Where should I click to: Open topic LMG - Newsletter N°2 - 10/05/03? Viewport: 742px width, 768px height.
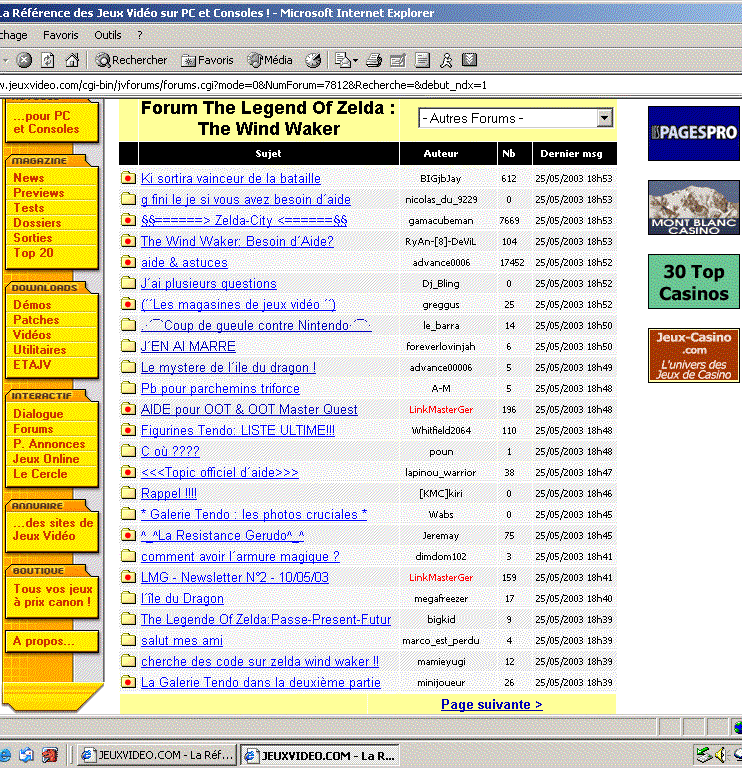(x=235, y=577)
